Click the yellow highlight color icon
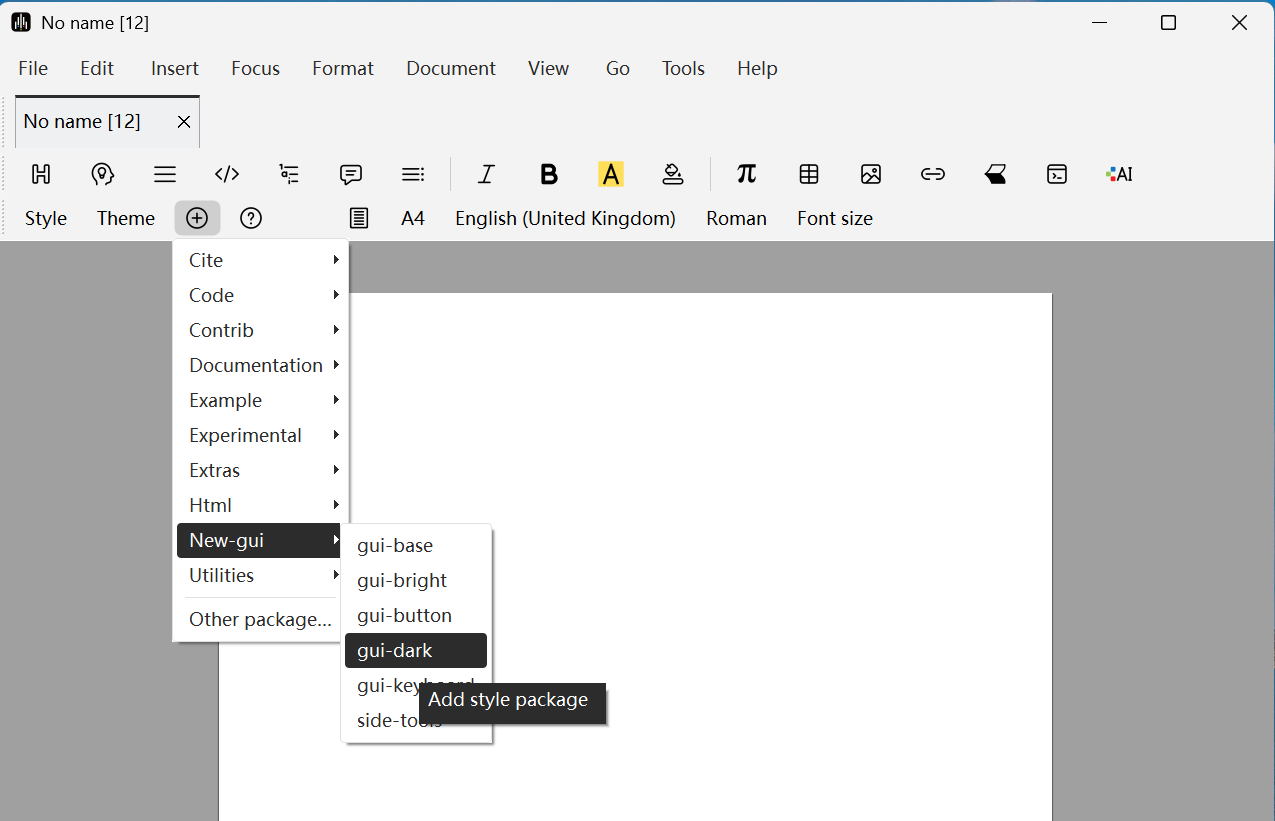1275x821 pixels. pyautogui.click(x=610, y=174)
